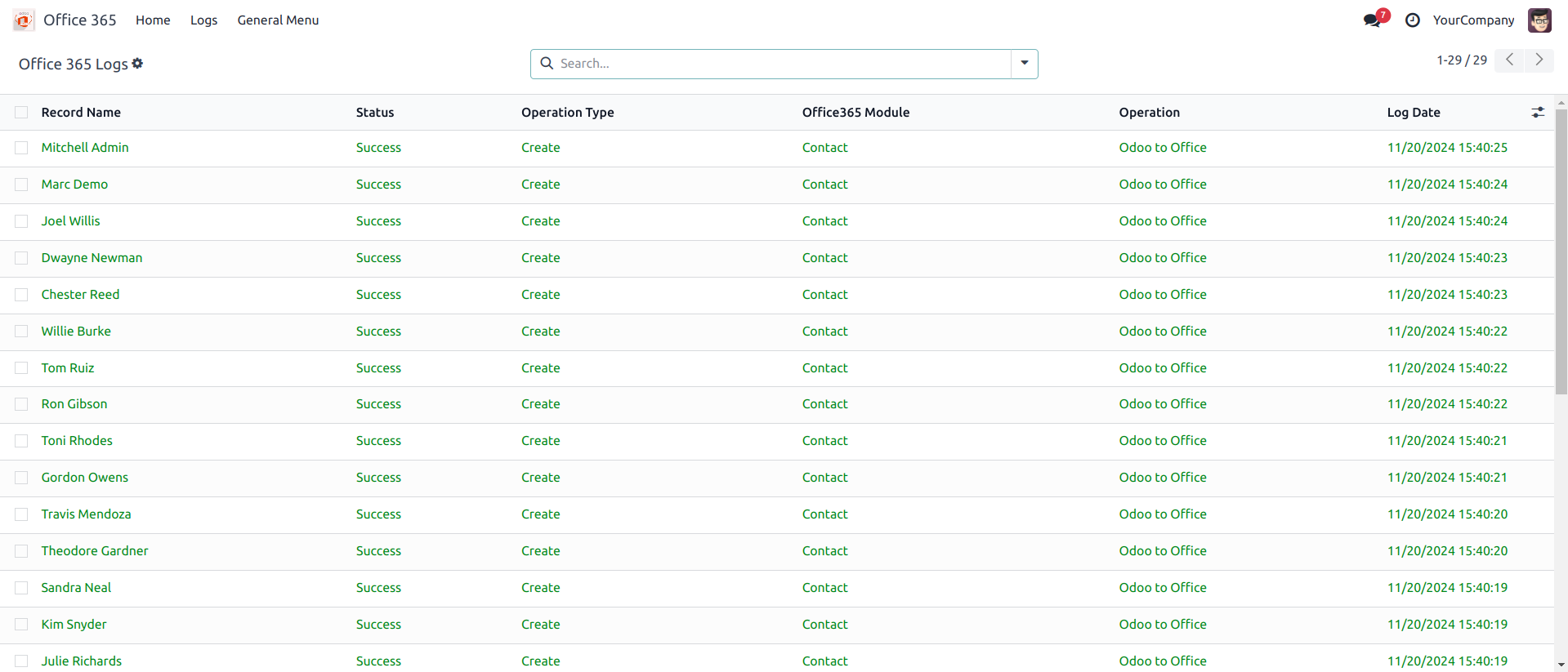The image size is (1568, 672).
Task: Select the Chester Reed row checkbox
Action: [21, 295]
